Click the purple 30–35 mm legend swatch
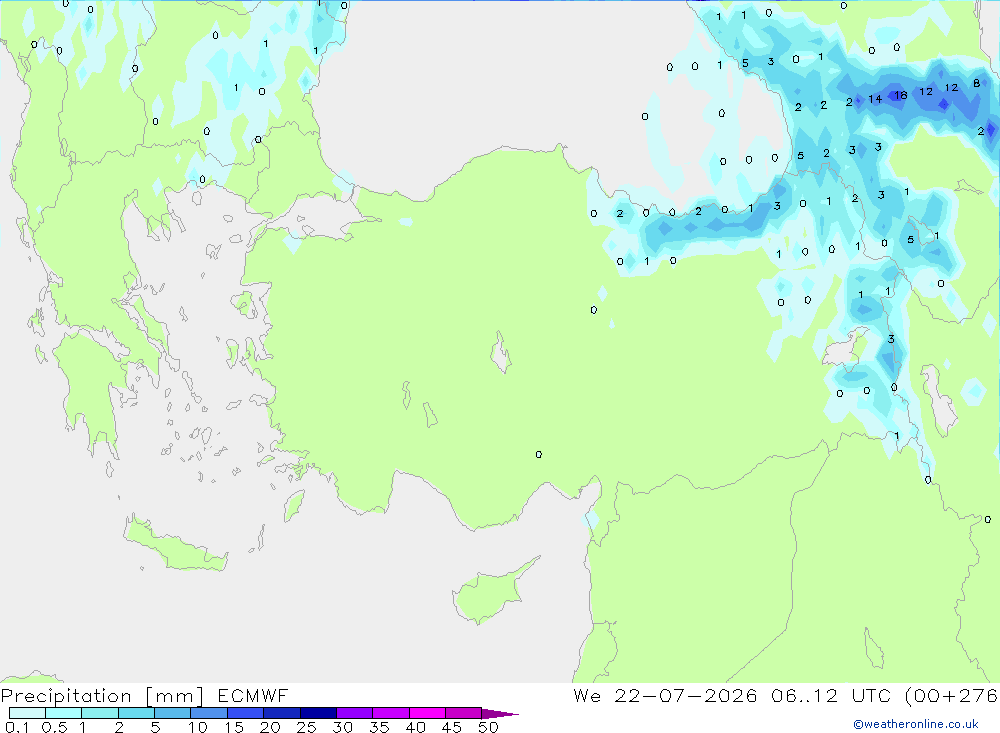 [x=355, y=713]
